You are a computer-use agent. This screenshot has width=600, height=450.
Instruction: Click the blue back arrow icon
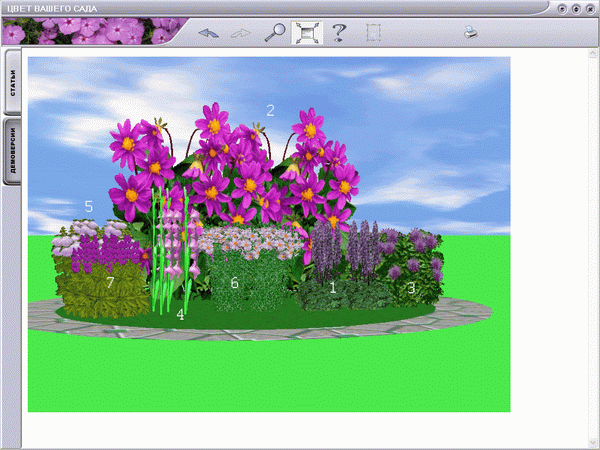[209, 33]
